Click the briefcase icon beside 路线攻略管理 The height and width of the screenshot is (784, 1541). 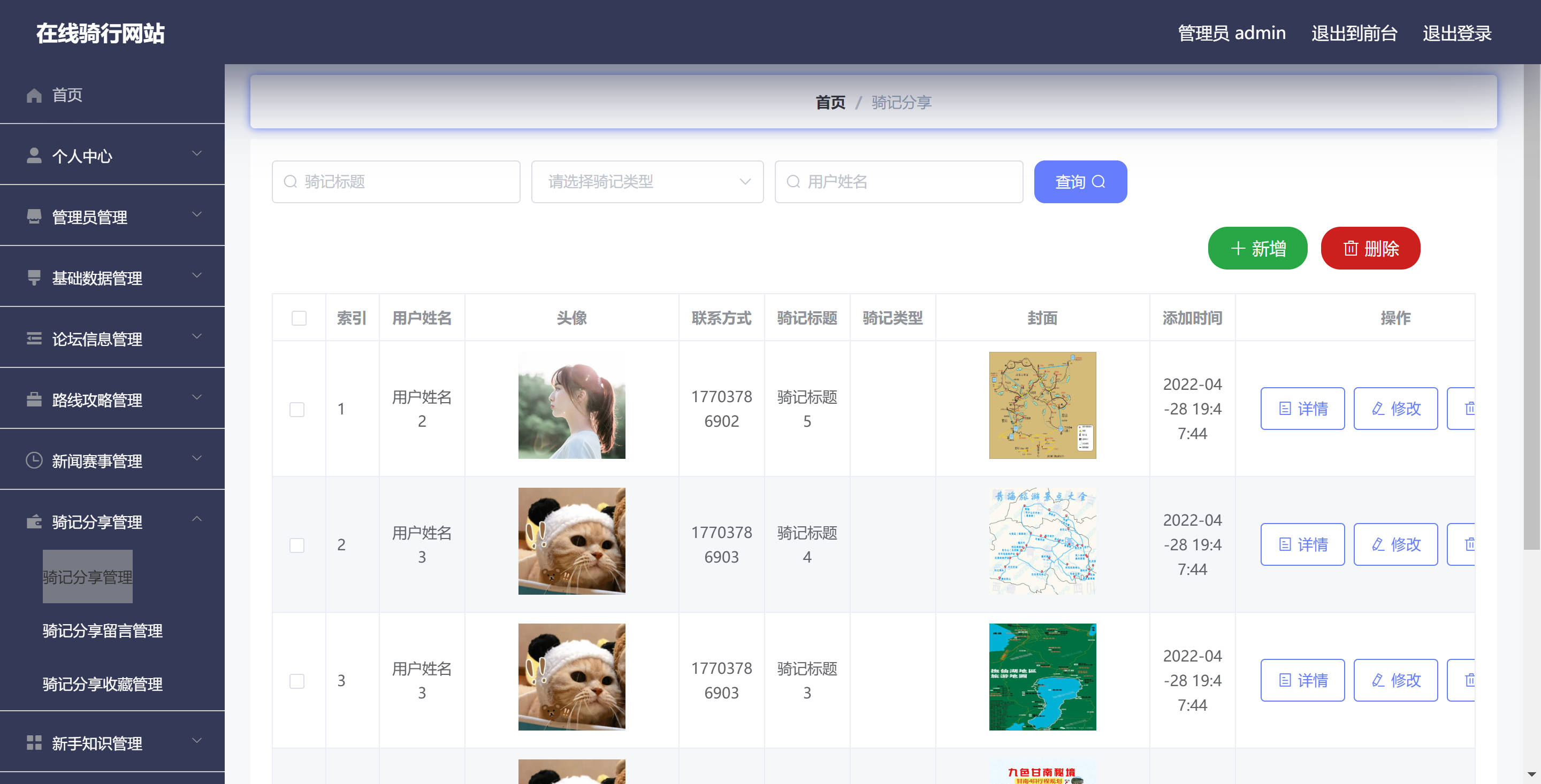[34, 399]
